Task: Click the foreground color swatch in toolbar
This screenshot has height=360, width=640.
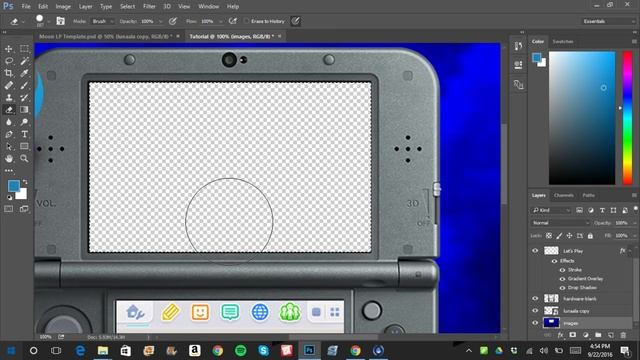Action: point(13,186)
